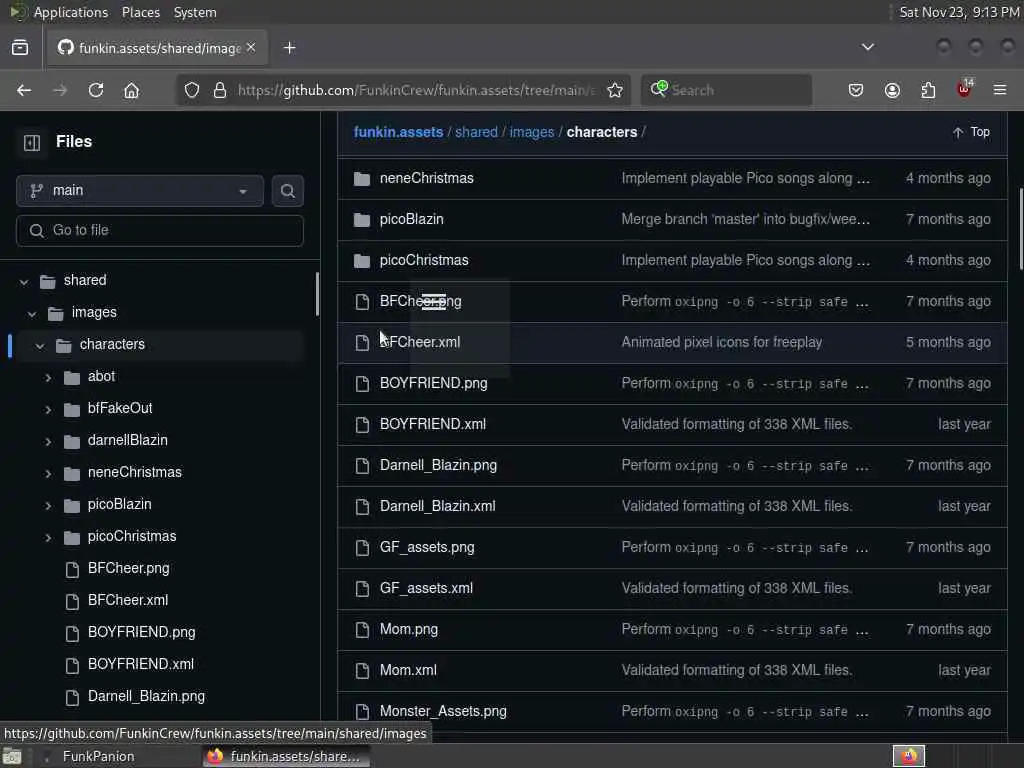Open the extensions puzzle icon

point(928,90)
